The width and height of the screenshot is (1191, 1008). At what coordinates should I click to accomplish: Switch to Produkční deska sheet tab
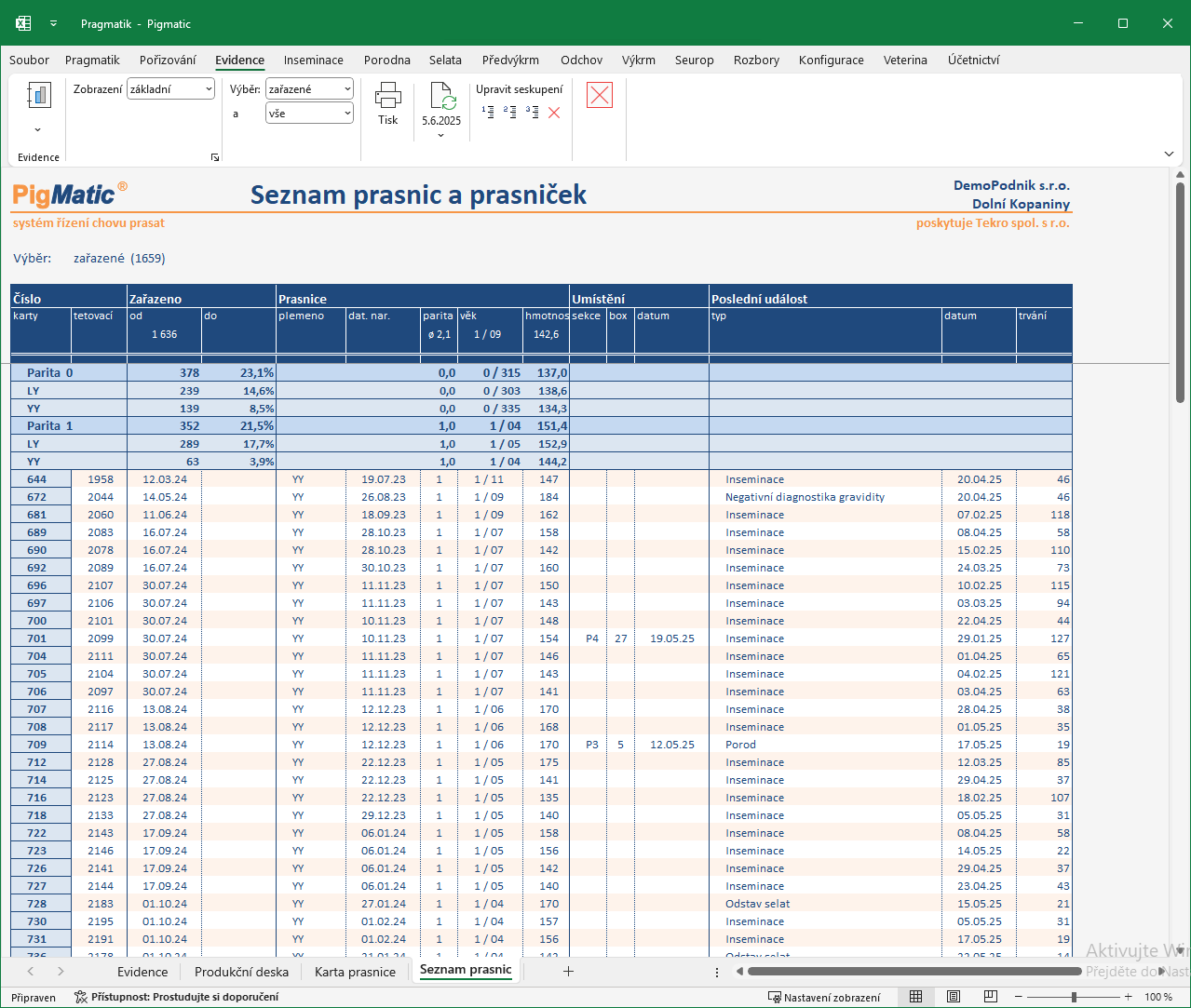pyautogui.click(x=241, y=971)
